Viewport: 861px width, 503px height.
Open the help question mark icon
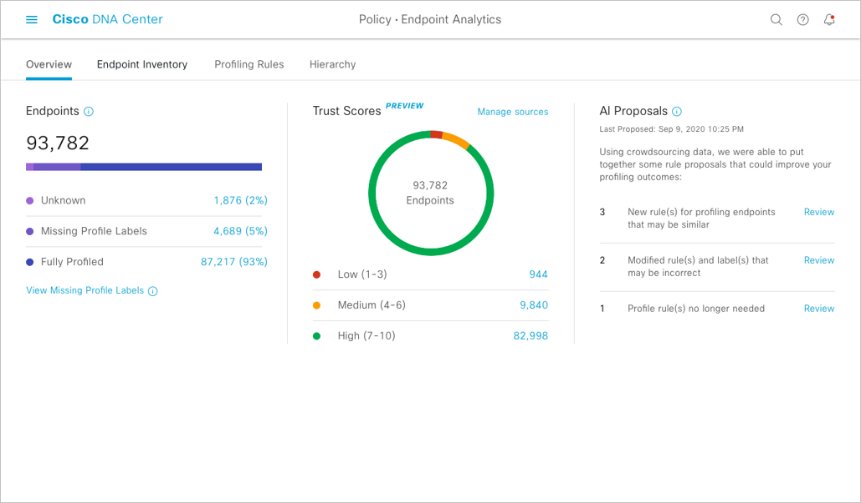pyautogui.click(x=802, y=20)
